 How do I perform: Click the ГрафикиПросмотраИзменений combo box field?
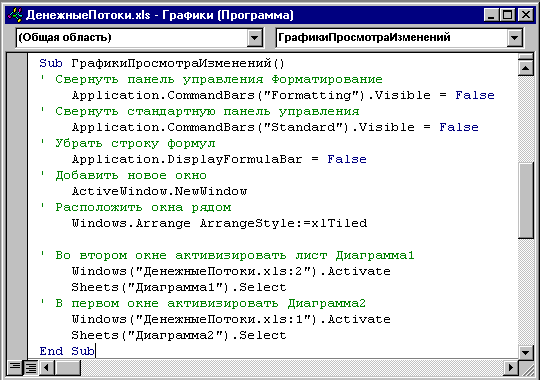coord(399,38)
